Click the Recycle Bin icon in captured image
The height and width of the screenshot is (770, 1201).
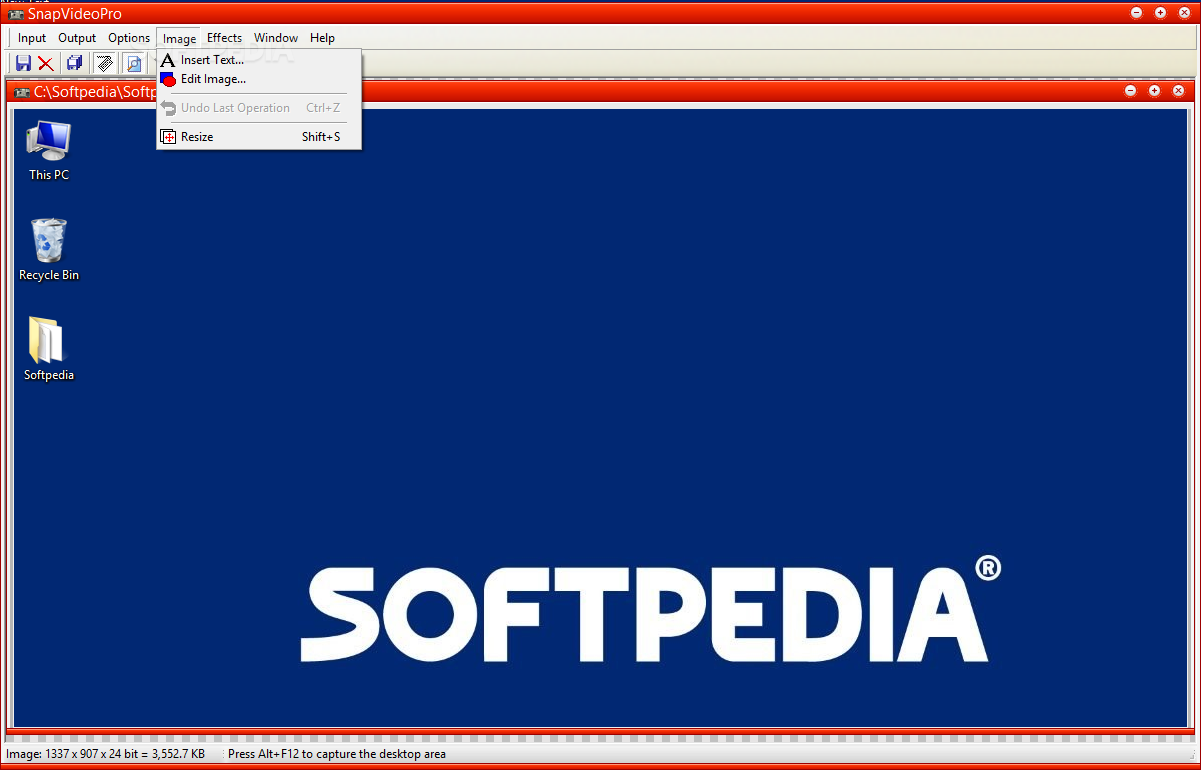tap(49, 250)
